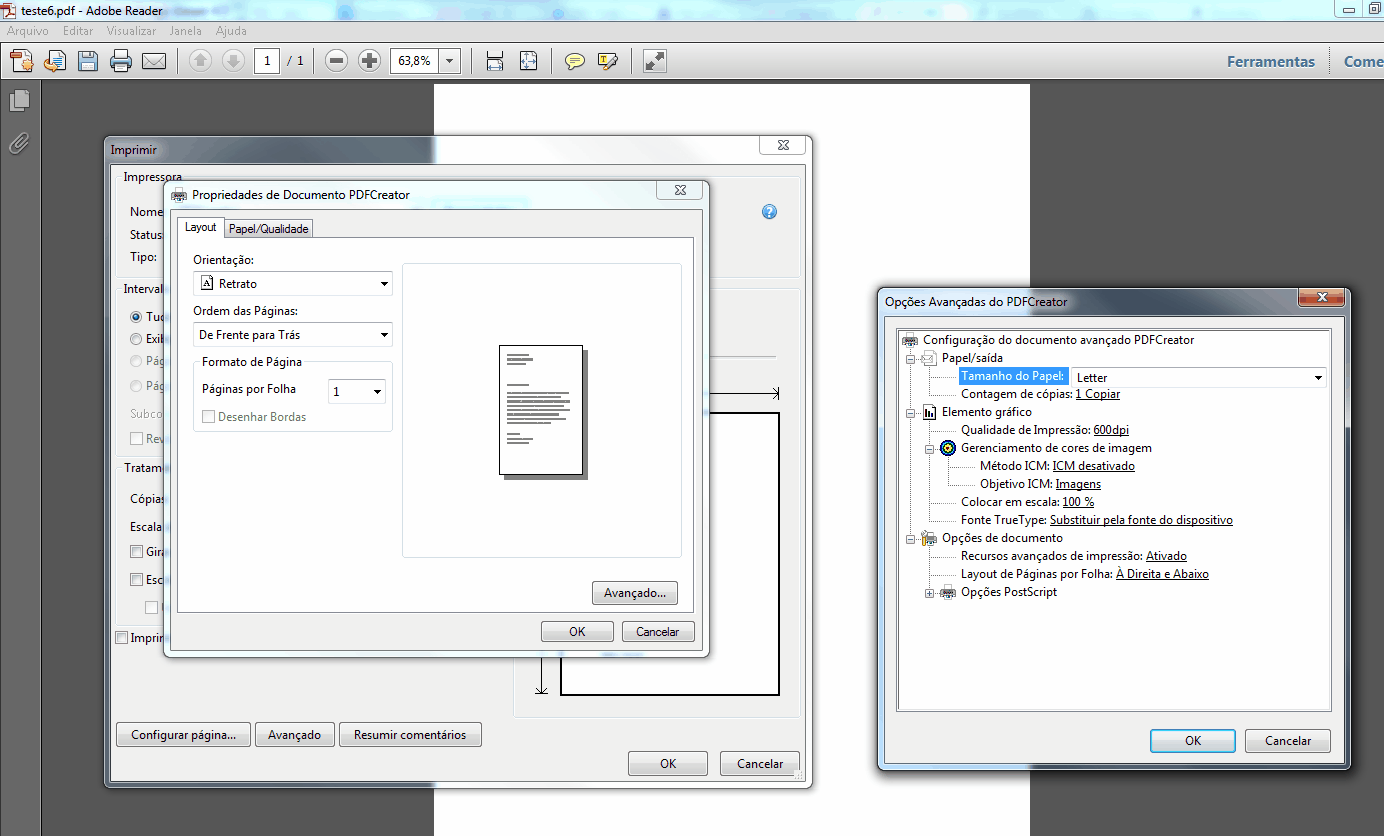Select the second radio button in Intervalo section
This screenshot has height=836, width=1384.
pyautogui.click(x=137, y=339)
